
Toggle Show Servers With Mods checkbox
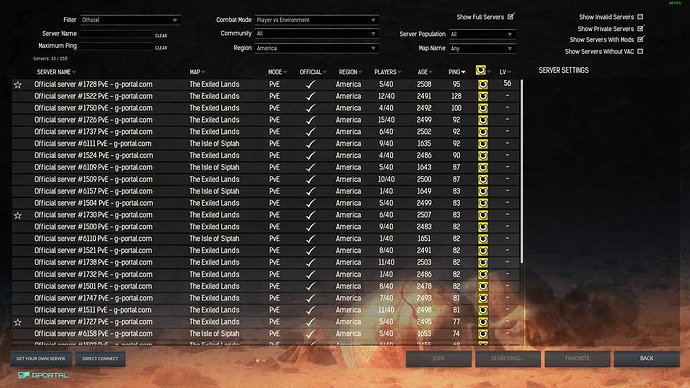[x=641, y=39]
